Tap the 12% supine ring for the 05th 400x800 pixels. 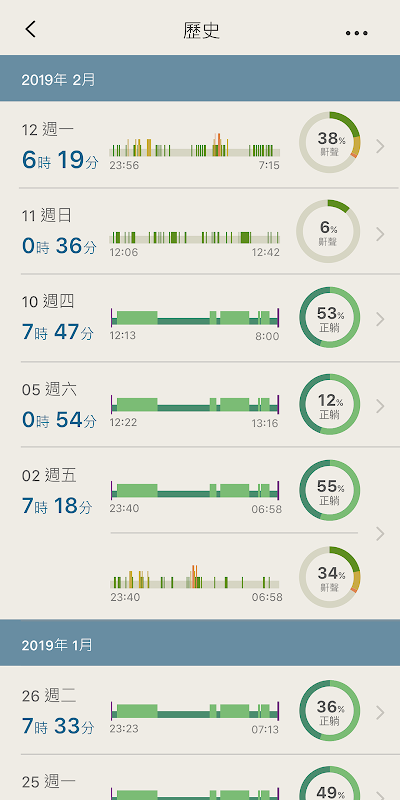pos(330,405)
